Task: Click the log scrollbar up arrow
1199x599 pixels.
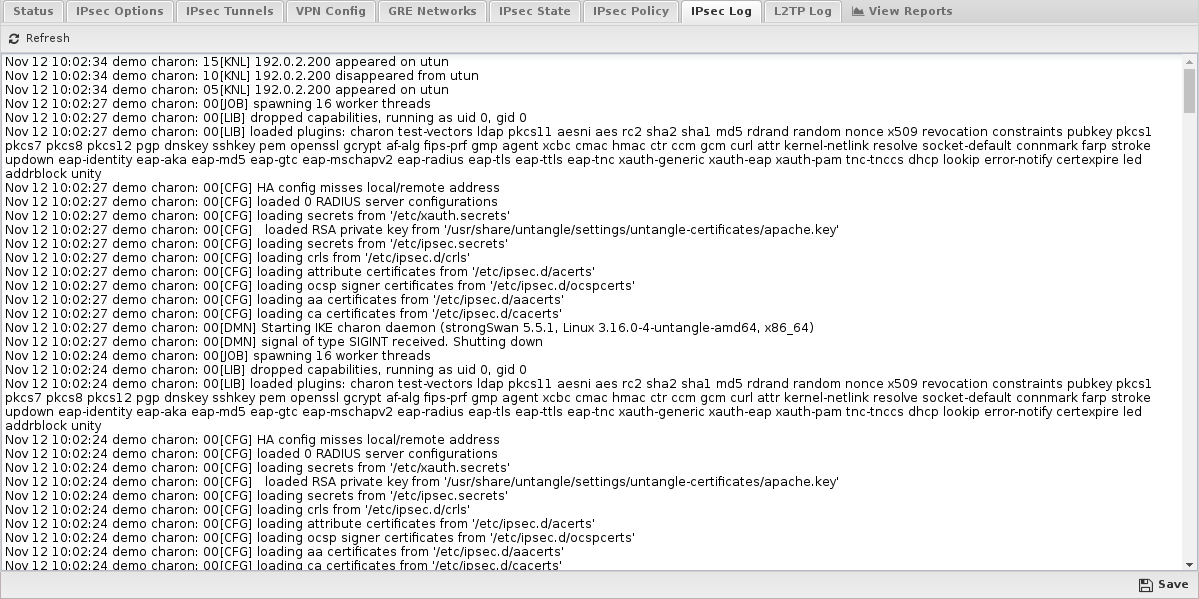Action: [x=1189, y=61]
